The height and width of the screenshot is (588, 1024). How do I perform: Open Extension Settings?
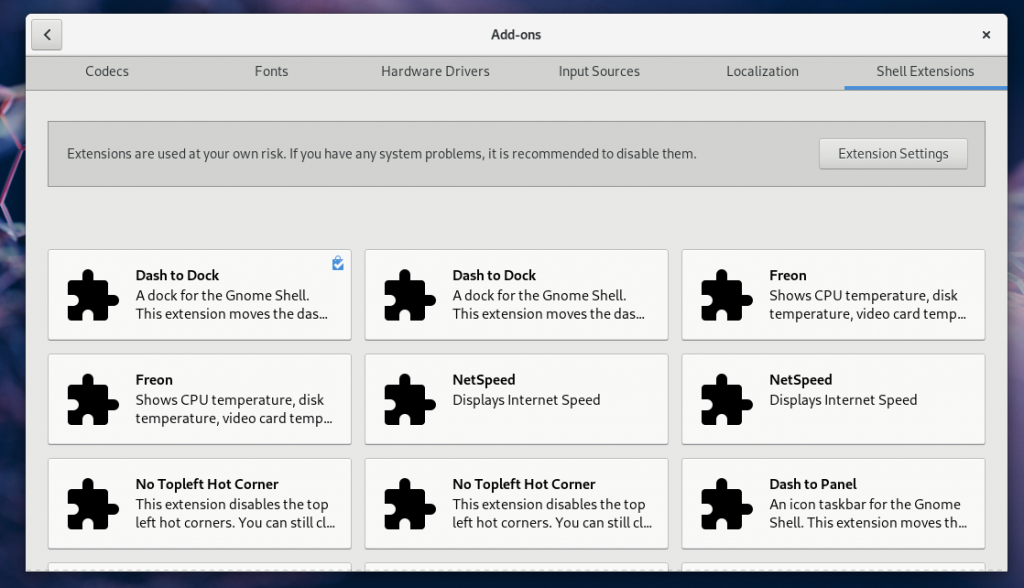click(892, 153)
